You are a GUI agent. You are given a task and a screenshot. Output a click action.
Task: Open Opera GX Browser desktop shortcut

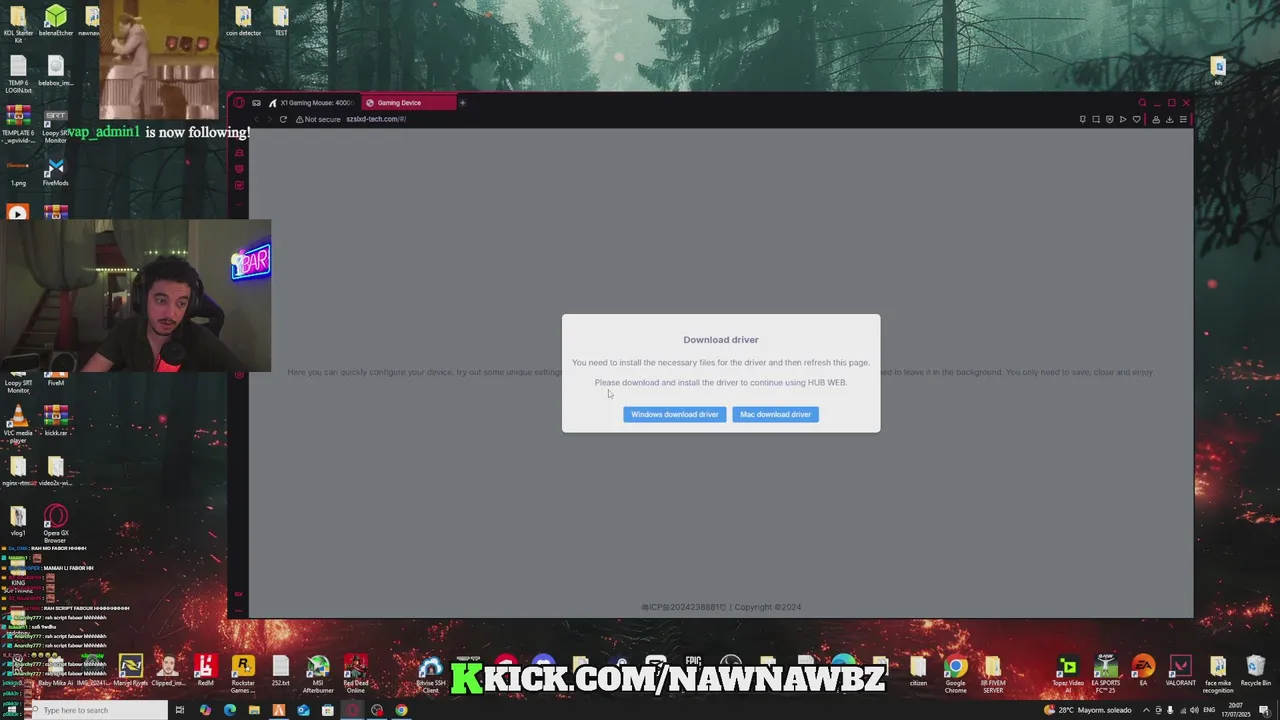click(56, 524)
